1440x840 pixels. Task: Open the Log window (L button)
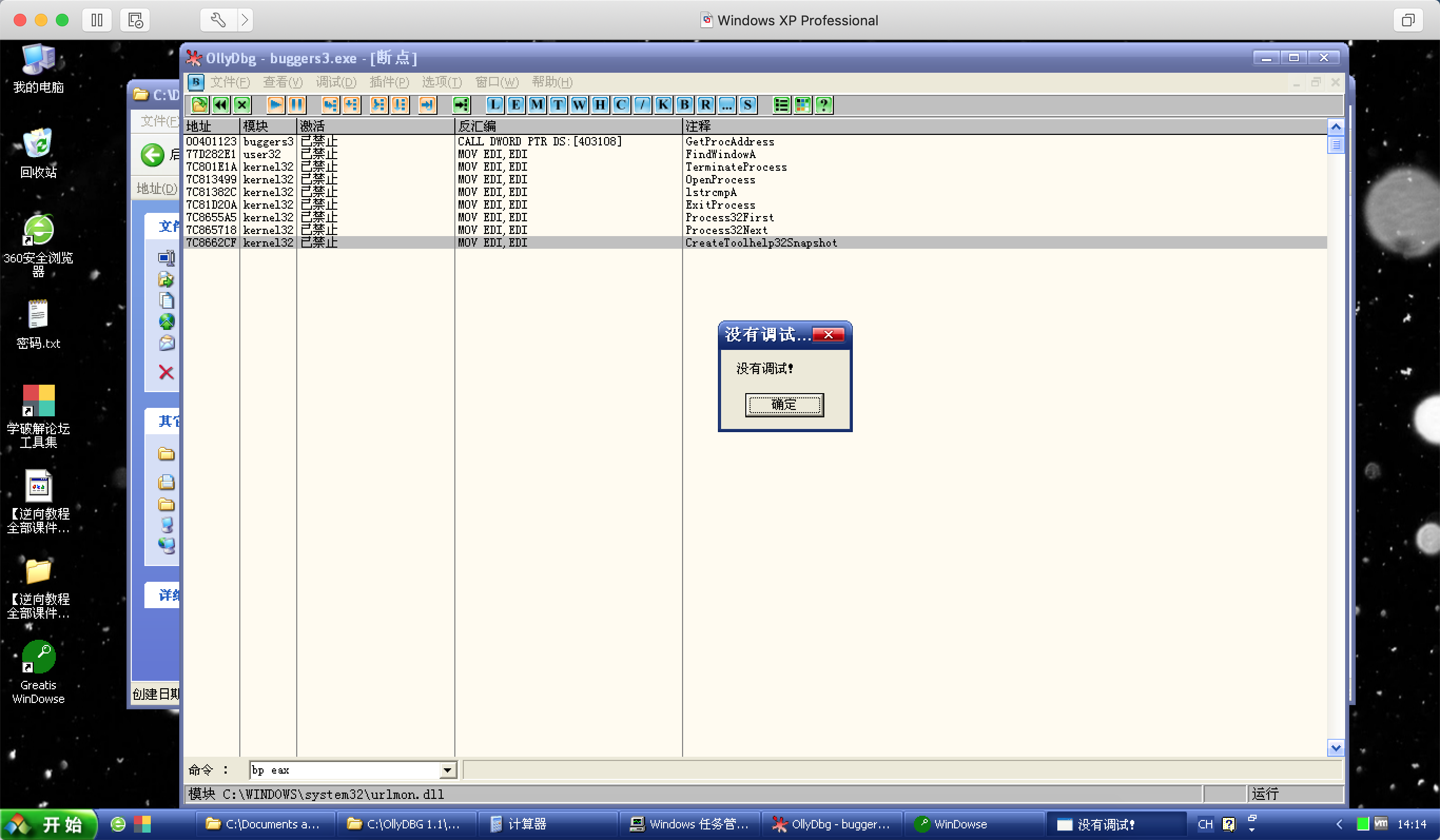click(x=494, y=104)
